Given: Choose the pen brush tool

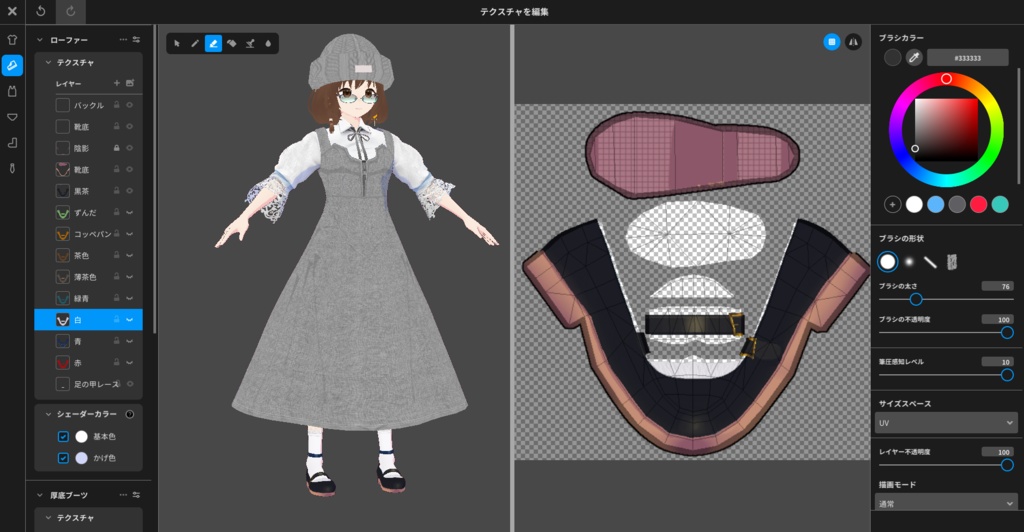Looking at the screenshot, I should coord(195,44).
